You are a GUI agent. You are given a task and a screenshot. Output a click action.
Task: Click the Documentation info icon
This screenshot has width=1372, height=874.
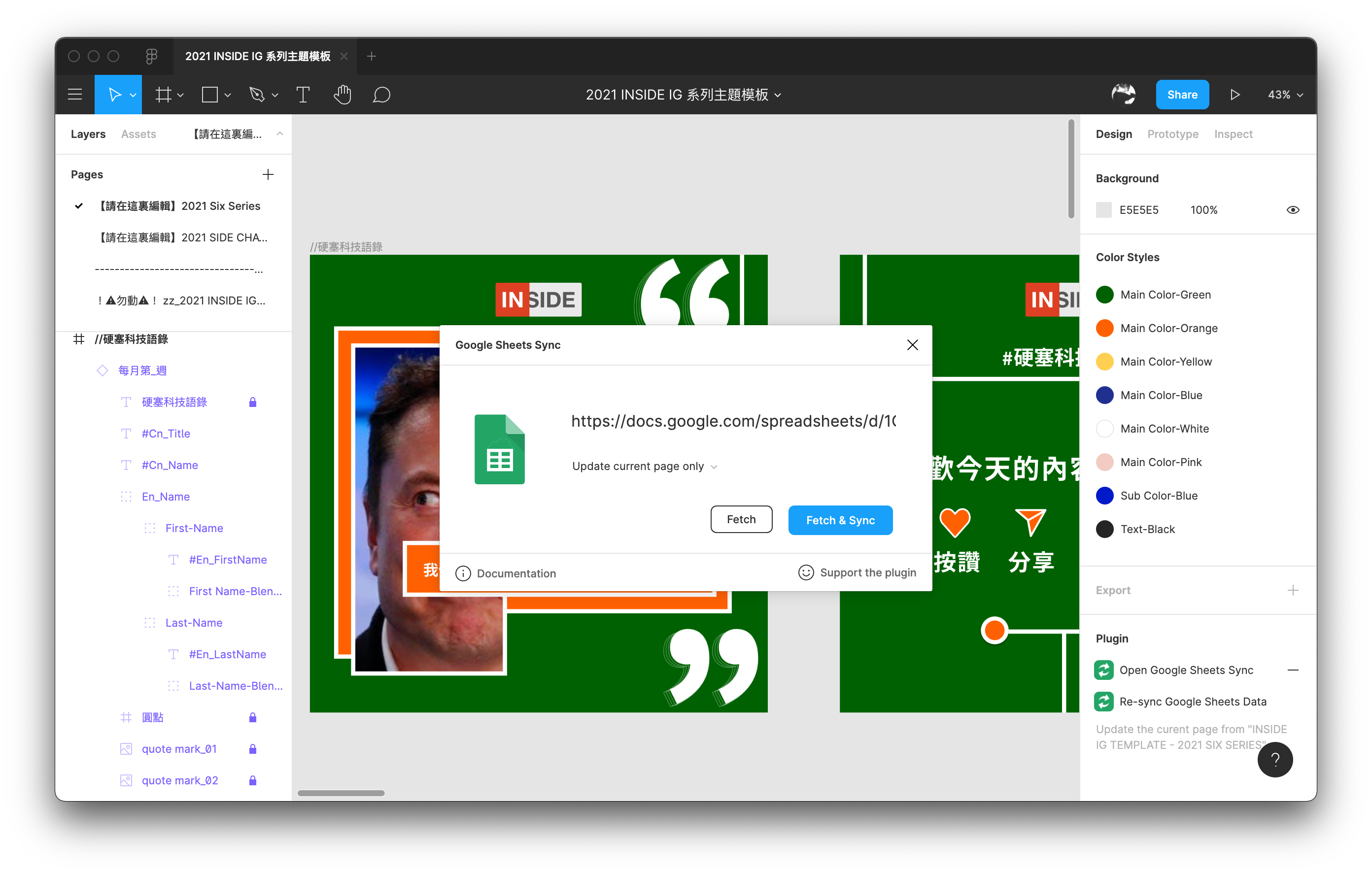463,573
